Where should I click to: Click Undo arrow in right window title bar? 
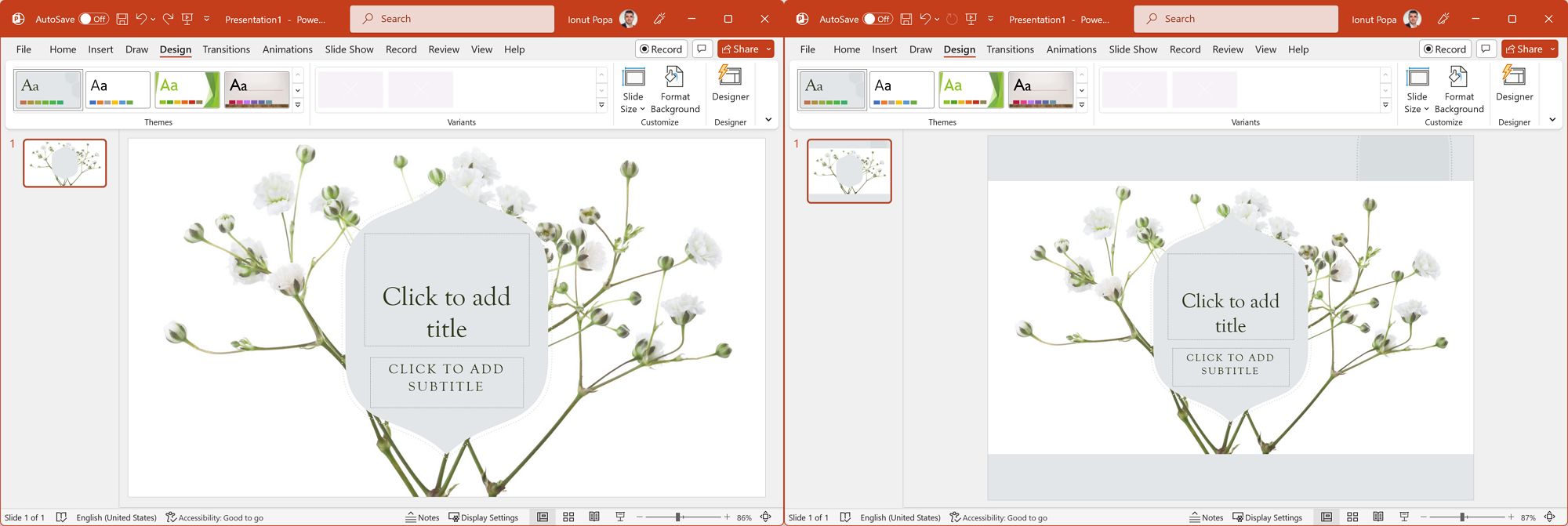(925, 19)
